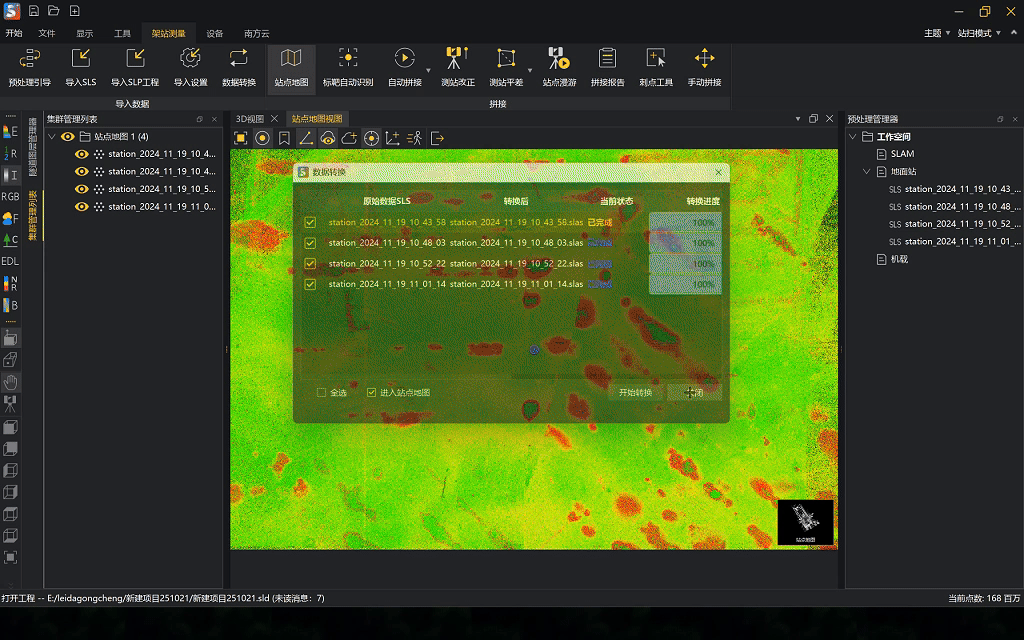Open the 设备 ribbon tab
The image size is (1024, 640).
[x=215, y=33]
